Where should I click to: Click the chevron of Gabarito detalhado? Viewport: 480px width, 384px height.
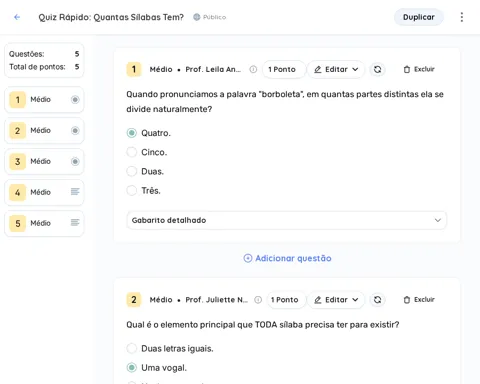438,220
